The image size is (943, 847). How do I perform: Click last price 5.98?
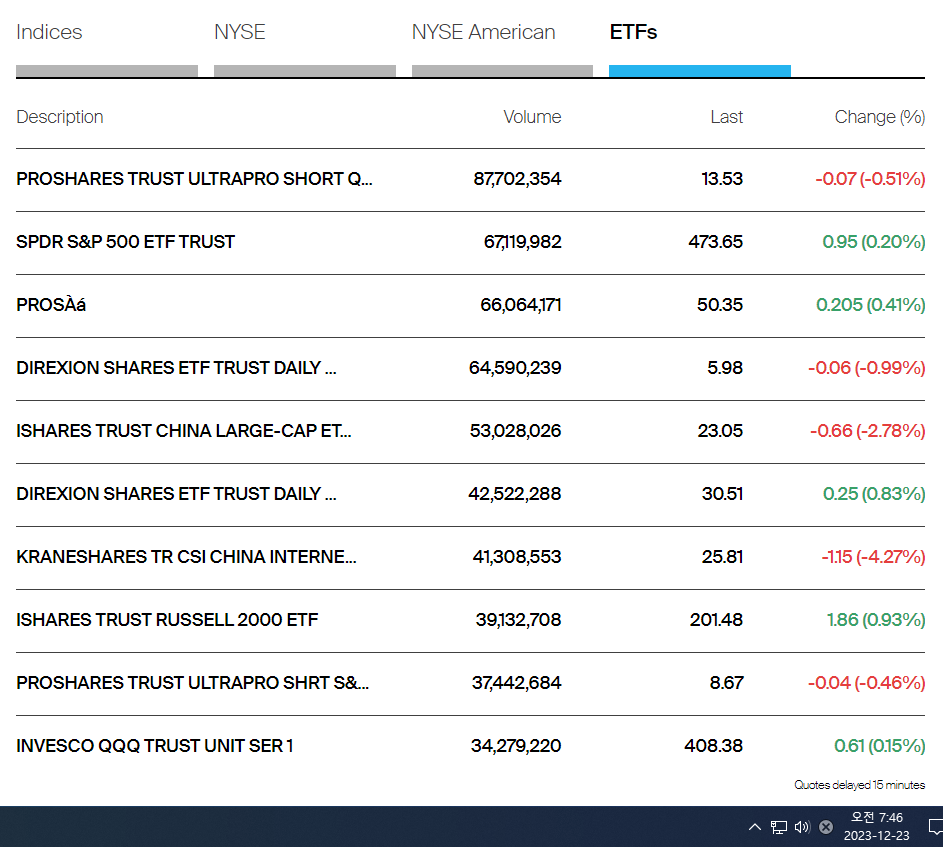725,368
